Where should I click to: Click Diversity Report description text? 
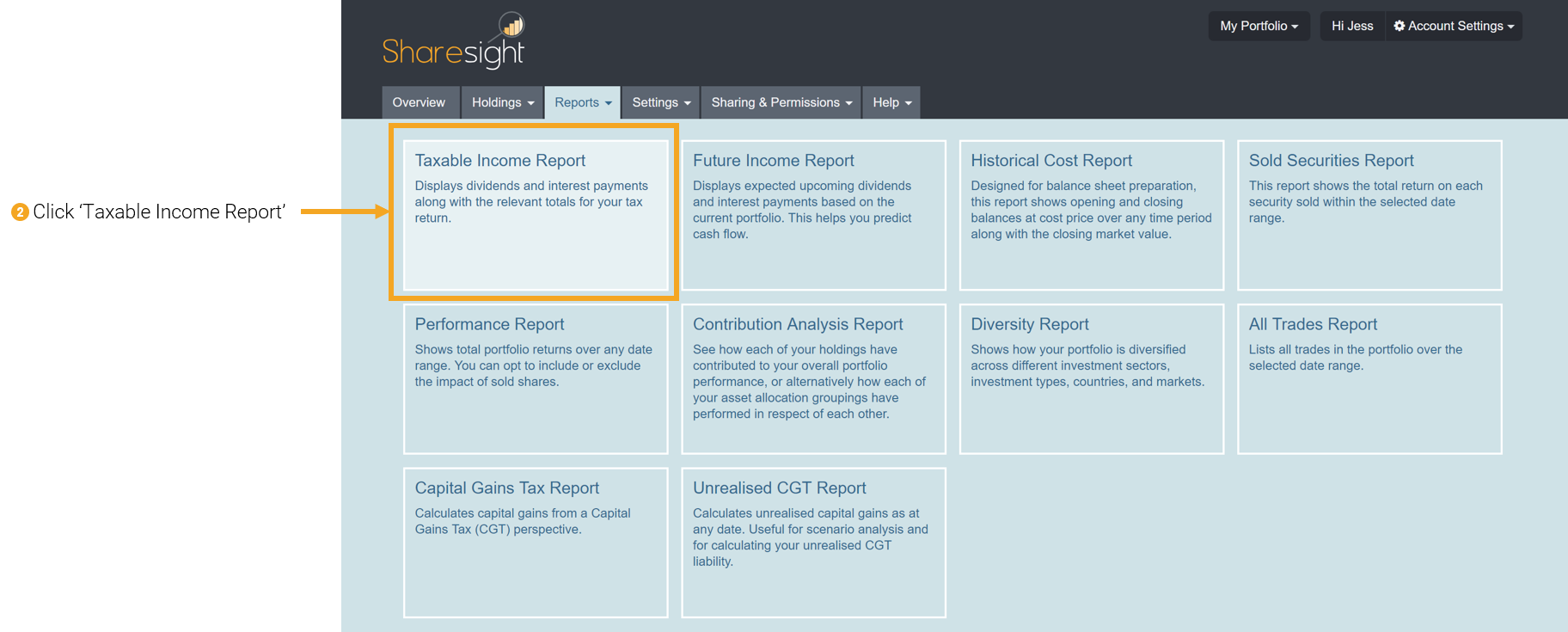click(1087, 365)
